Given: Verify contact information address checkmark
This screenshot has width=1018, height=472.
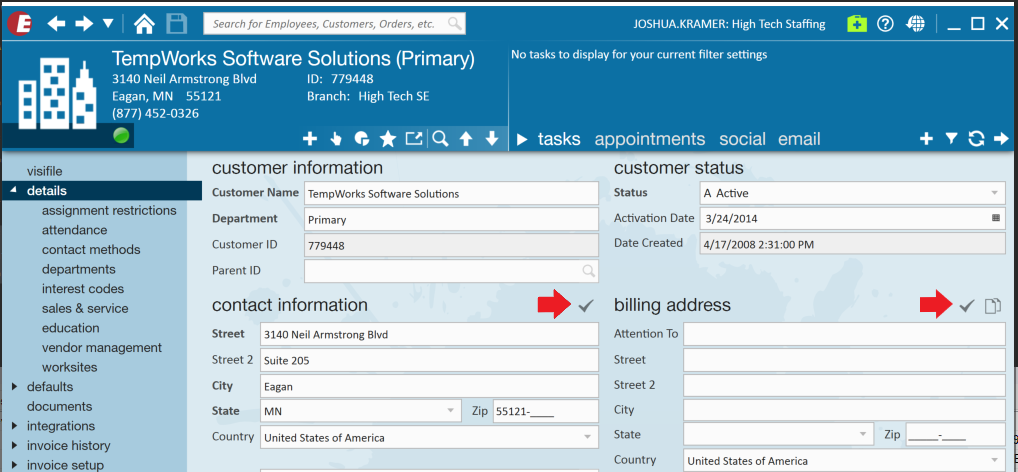Looking at the screenshot, I should (586, 305).
